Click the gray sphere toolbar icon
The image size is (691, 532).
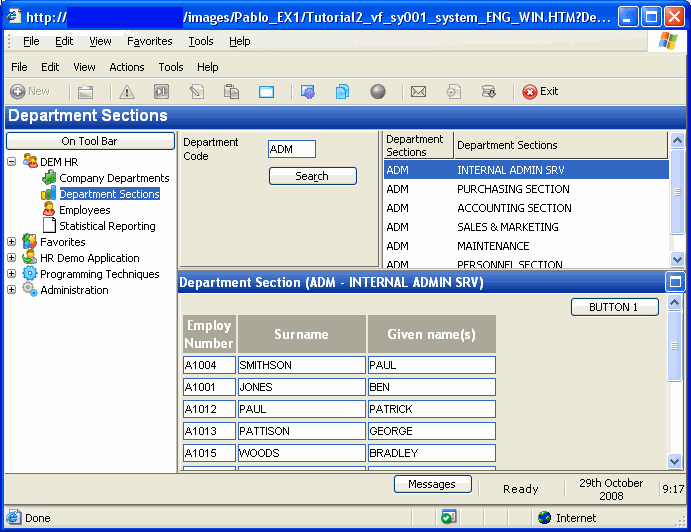coord(378,92)
